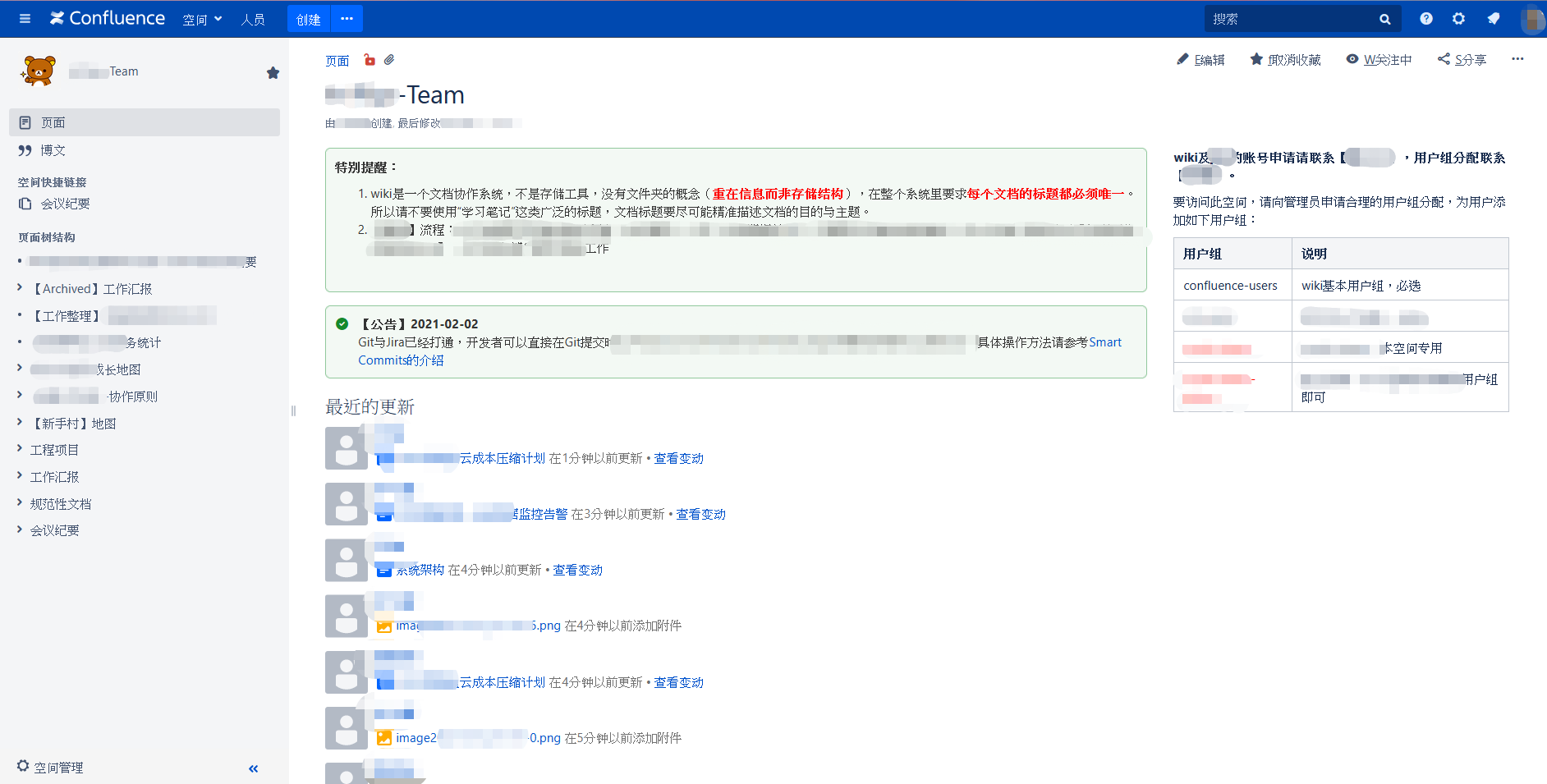This screenshot has width=1547, height=784.
Task: Expand the 工程项目 tree item
Action: pos(21,449)
